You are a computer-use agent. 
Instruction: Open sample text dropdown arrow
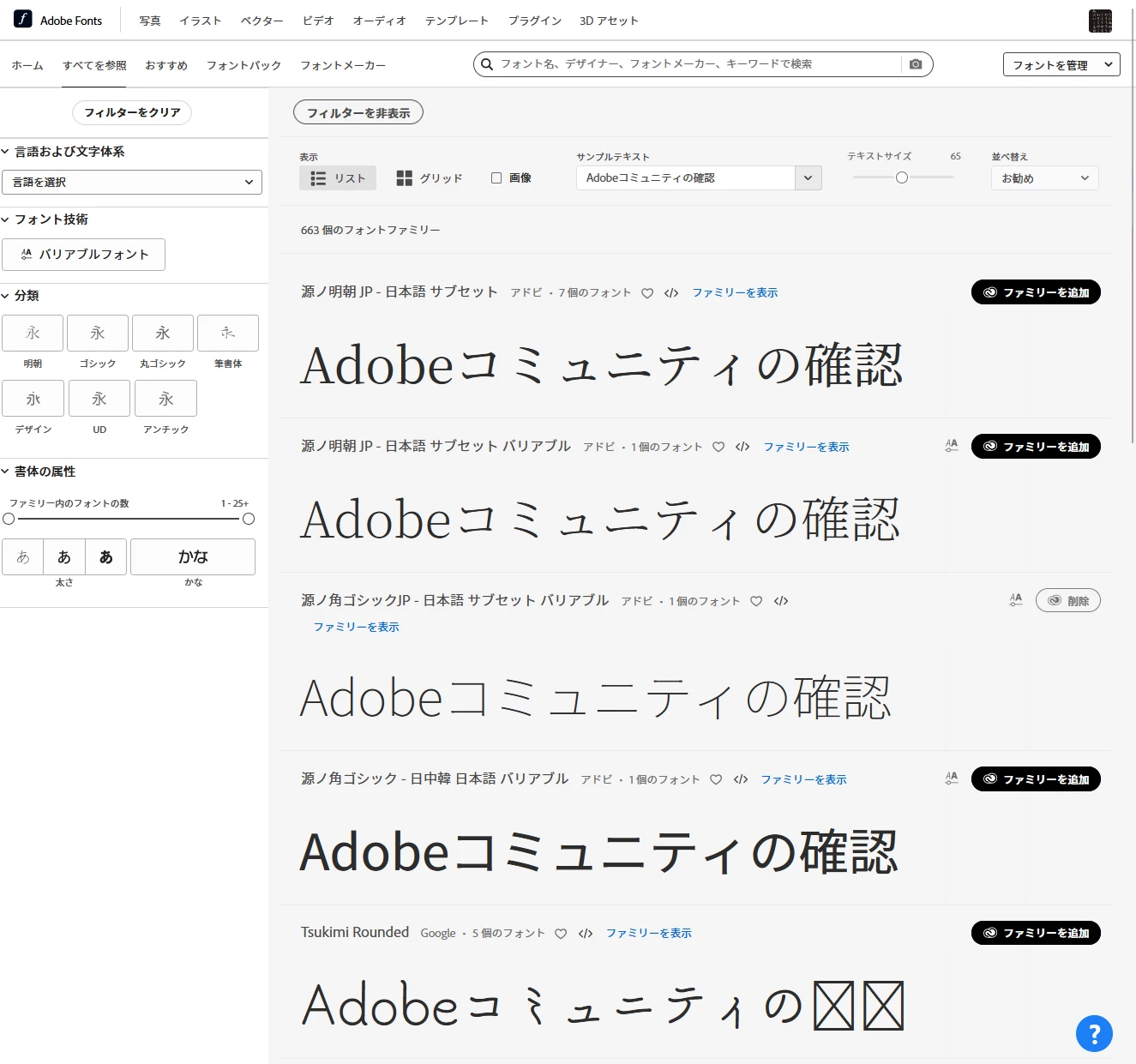click(x=808, y=178)
